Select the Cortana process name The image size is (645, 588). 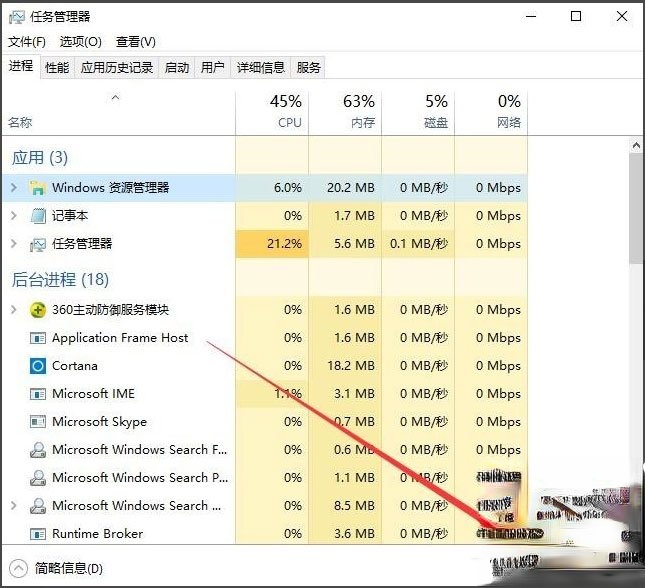point(75,366)
